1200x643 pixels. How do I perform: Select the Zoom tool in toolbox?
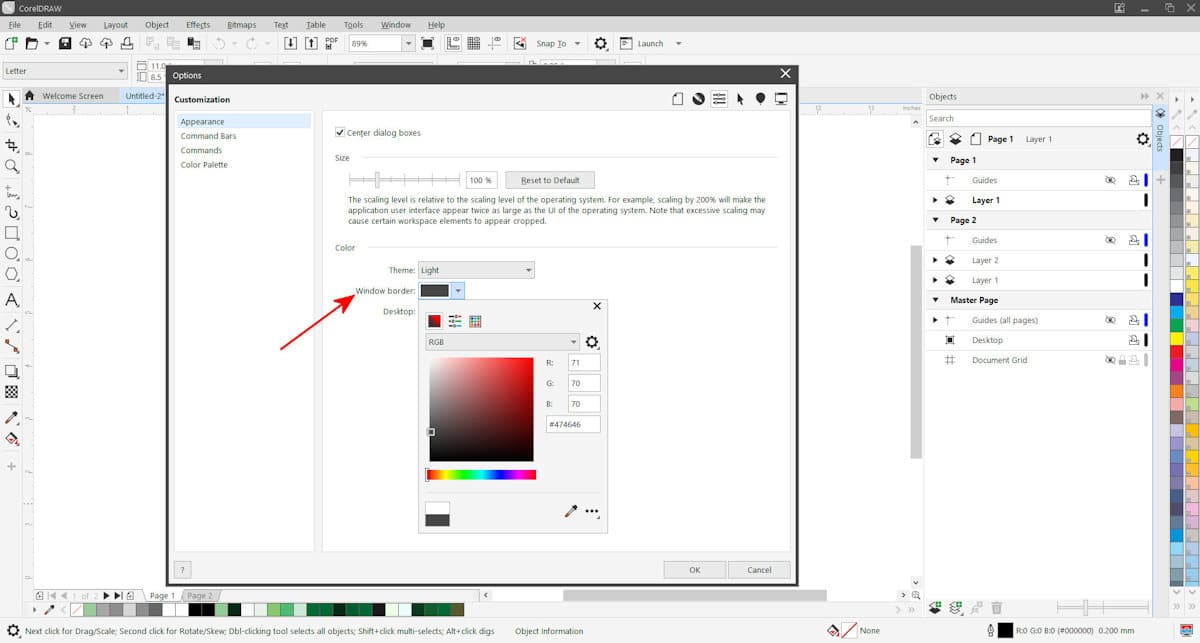tap(12, 167)
